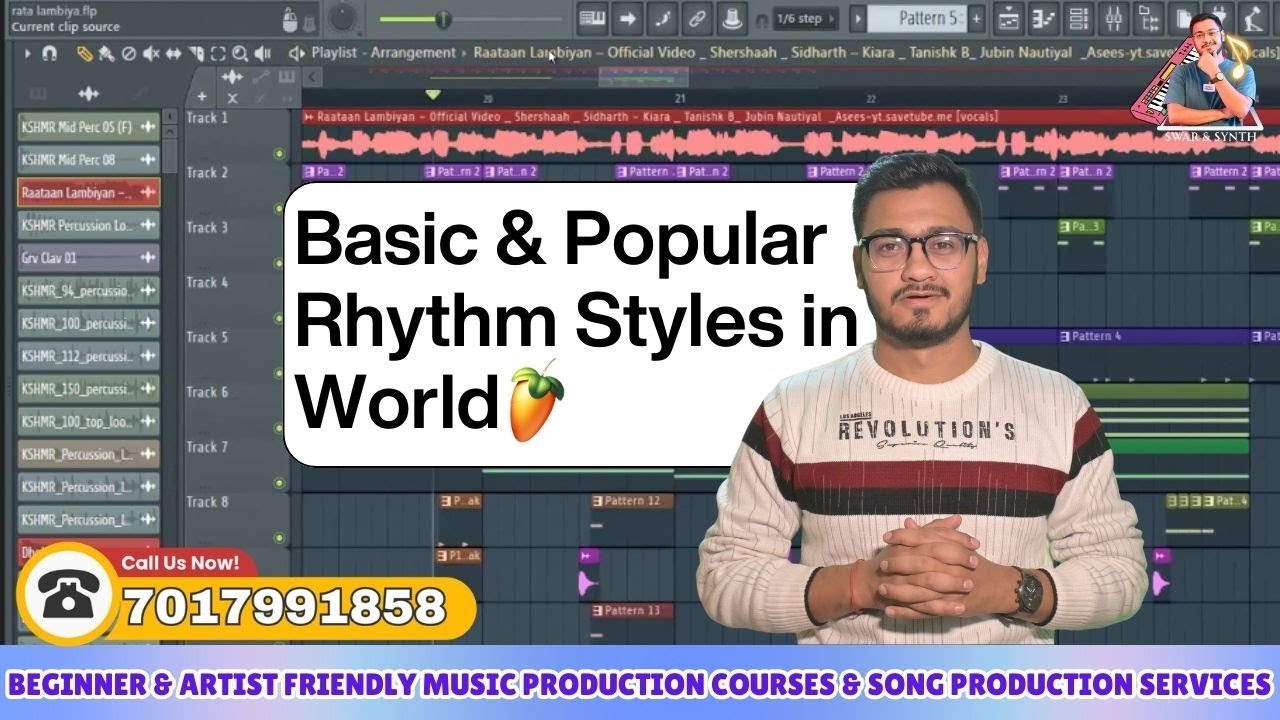Select KSHMR_112_percussi.. in picker
This screenshot has height=720, width=1280.
click(88, 356)
